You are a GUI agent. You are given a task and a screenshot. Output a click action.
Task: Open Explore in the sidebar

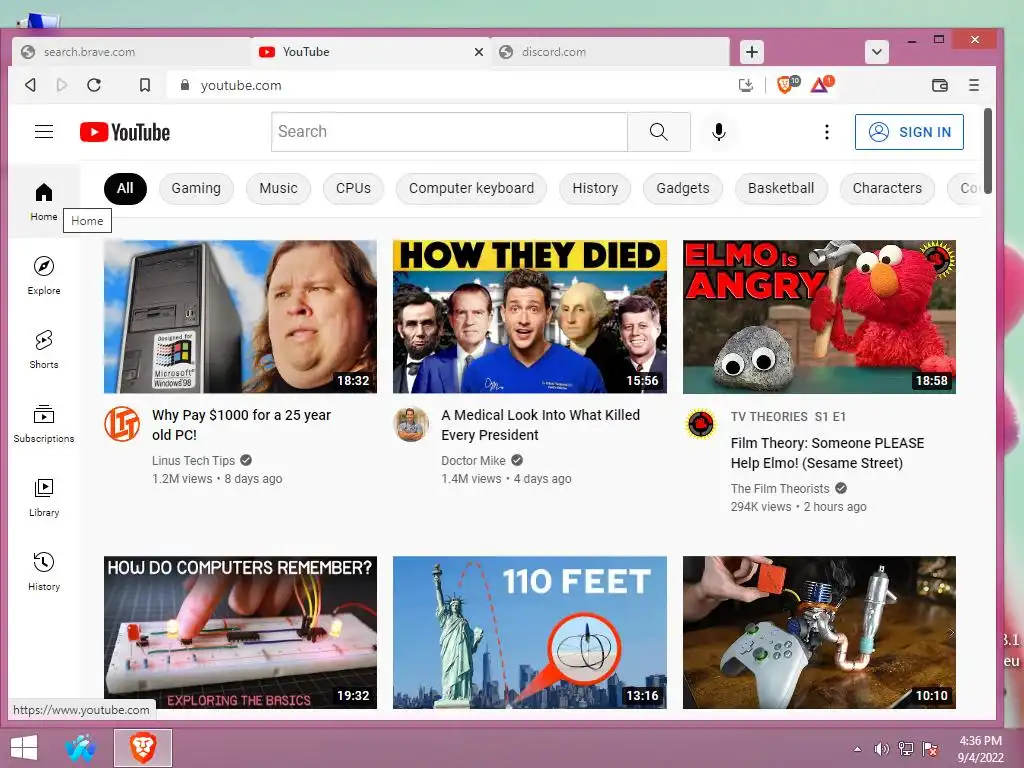[x=44, y=275]
